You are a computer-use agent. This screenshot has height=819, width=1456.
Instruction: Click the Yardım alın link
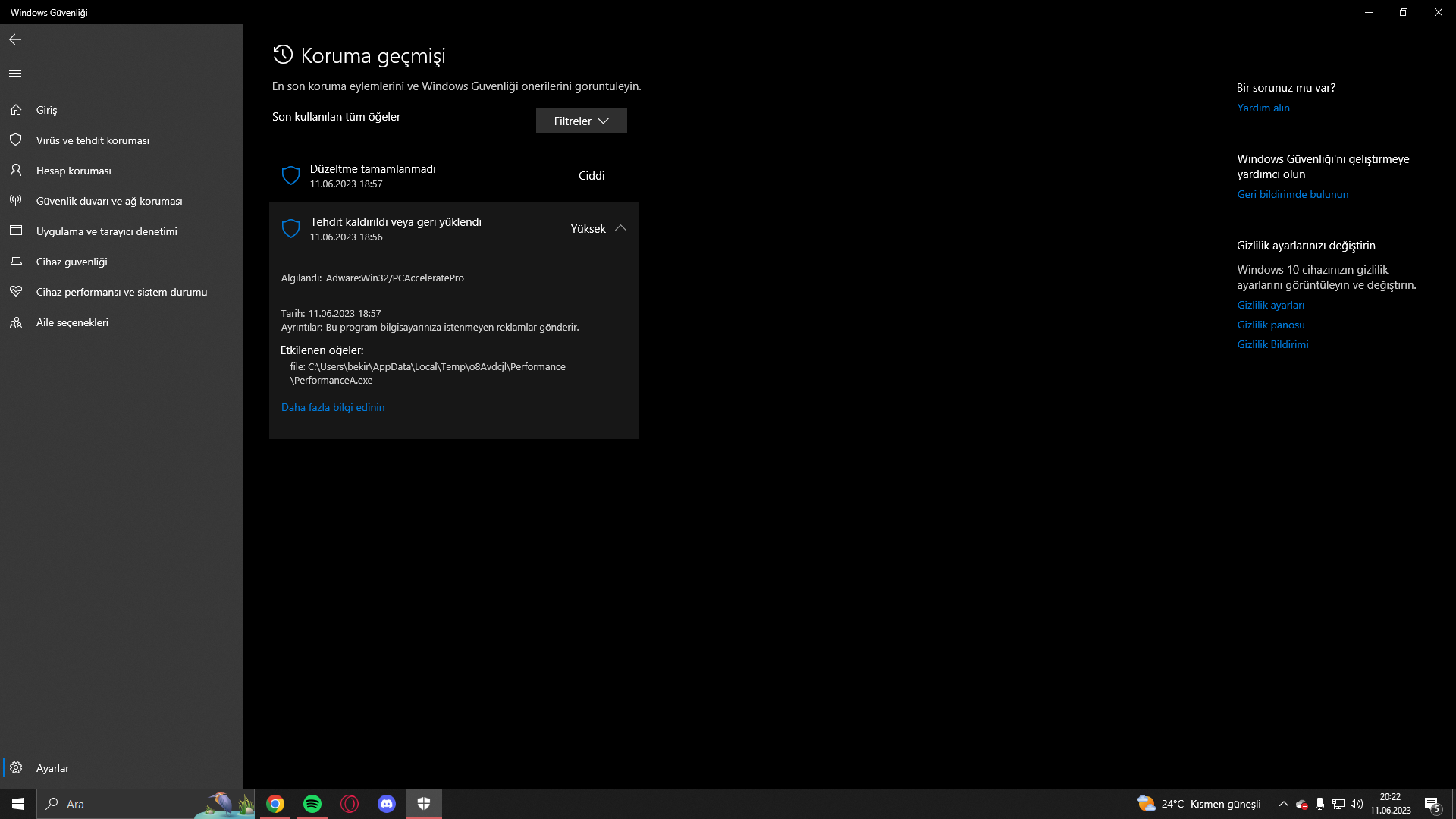pos(1263,108)
